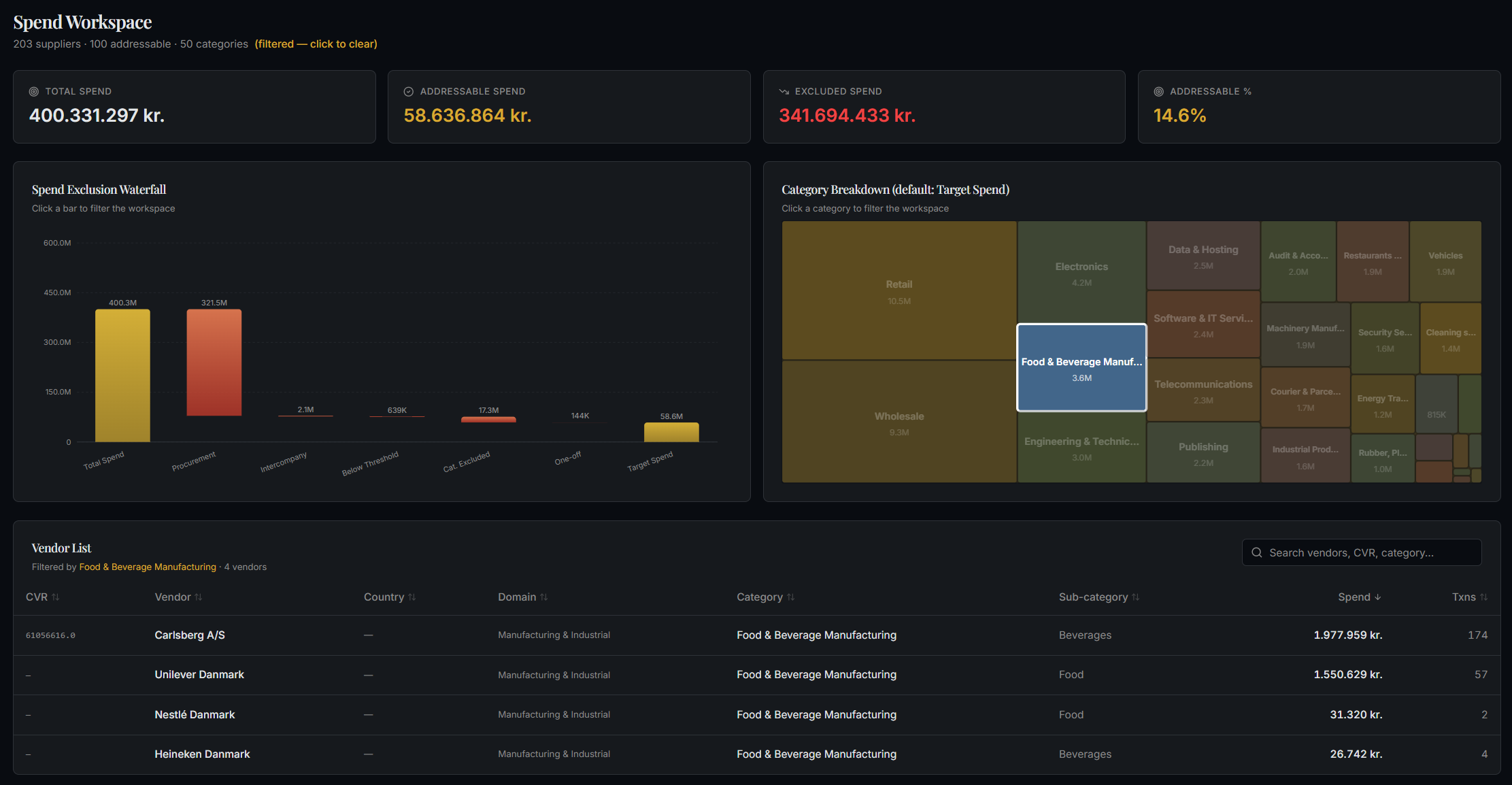Filter by Restaurants treemap tile
This screenshot has height=785, width=1512.
[x=1373, y=261]
